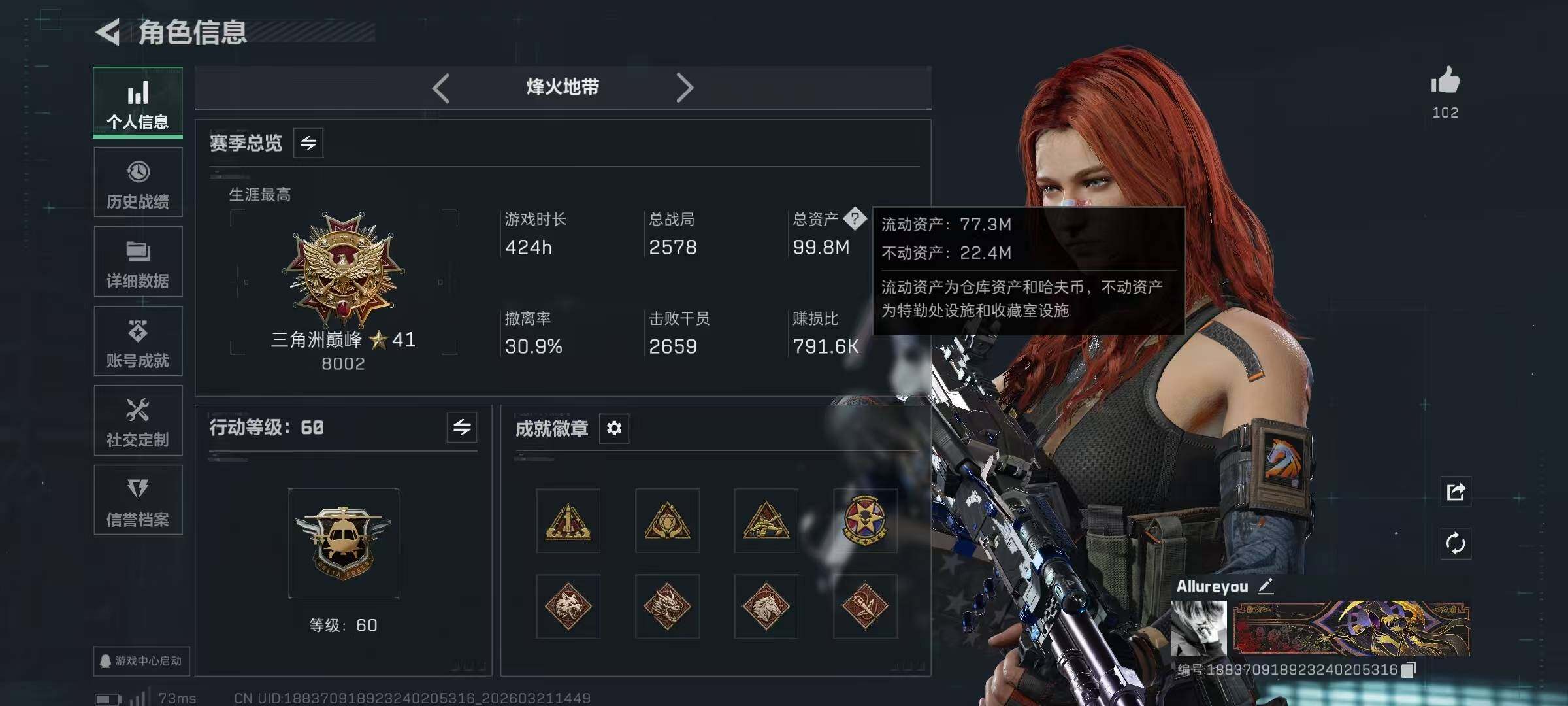The height and width of the screenshot is (706, 1568).
Task: Switch to previous mode with left chevron
Action: (x=441, y=88)
